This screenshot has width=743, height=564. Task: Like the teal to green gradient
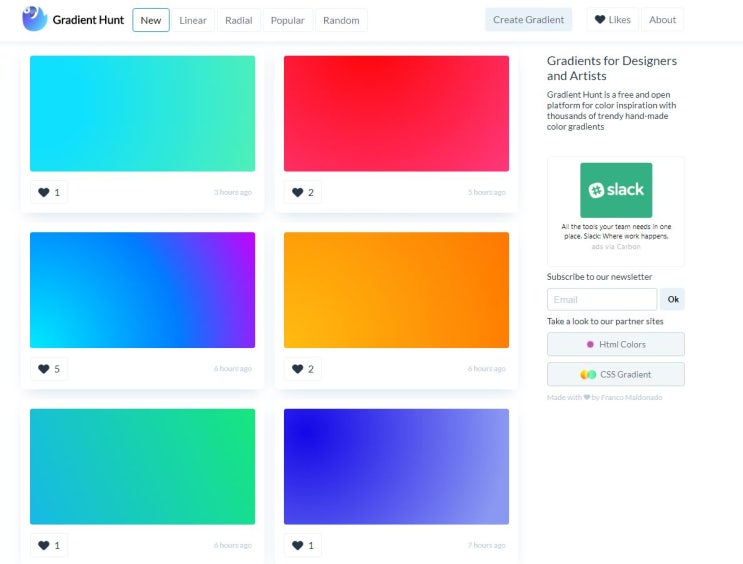[x=49, y=546]
